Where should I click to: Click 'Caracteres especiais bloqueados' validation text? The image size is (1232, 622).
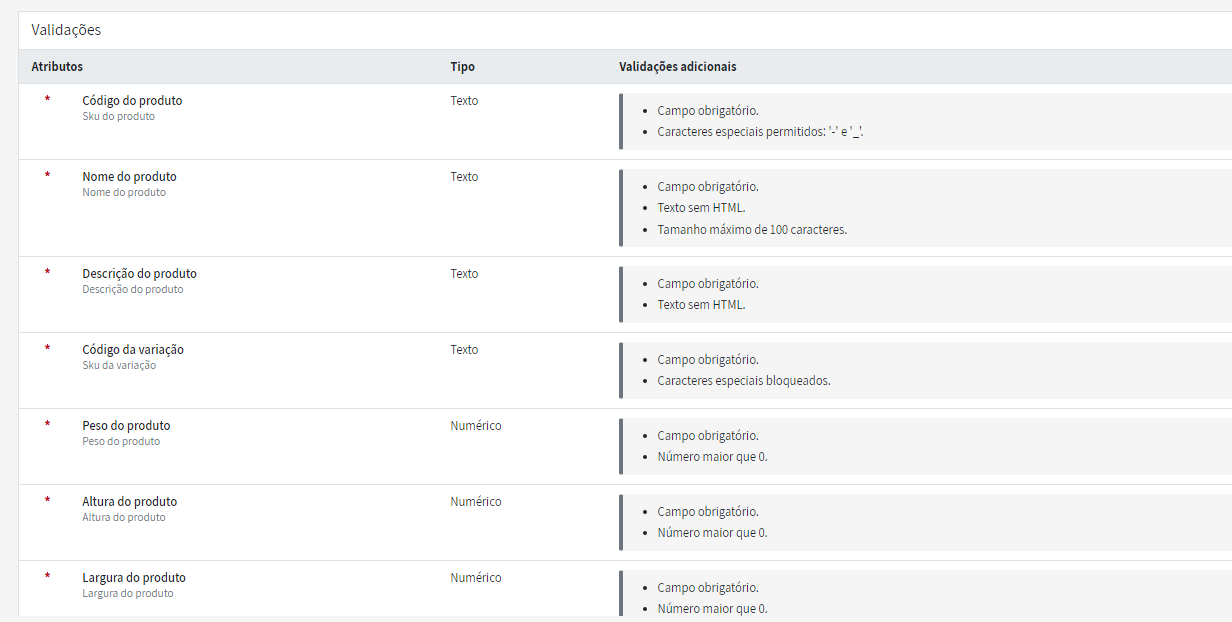pos(744,381)
